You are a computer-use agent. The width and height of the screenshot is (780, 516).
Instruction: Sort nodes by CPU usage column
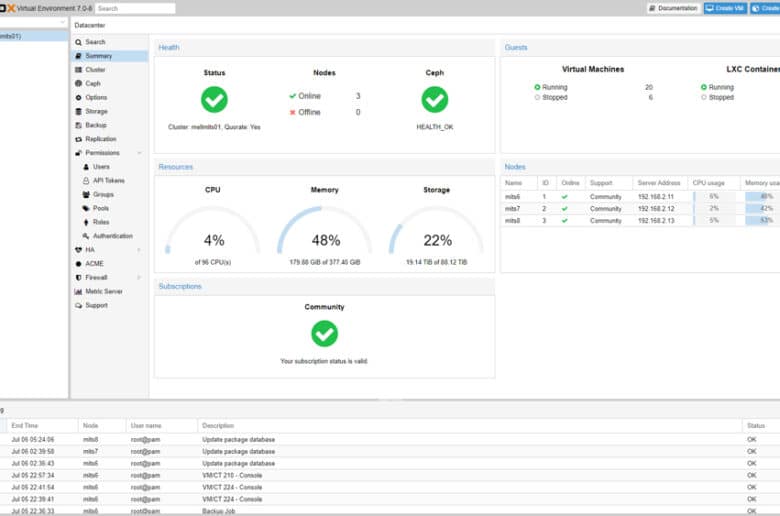713,183
